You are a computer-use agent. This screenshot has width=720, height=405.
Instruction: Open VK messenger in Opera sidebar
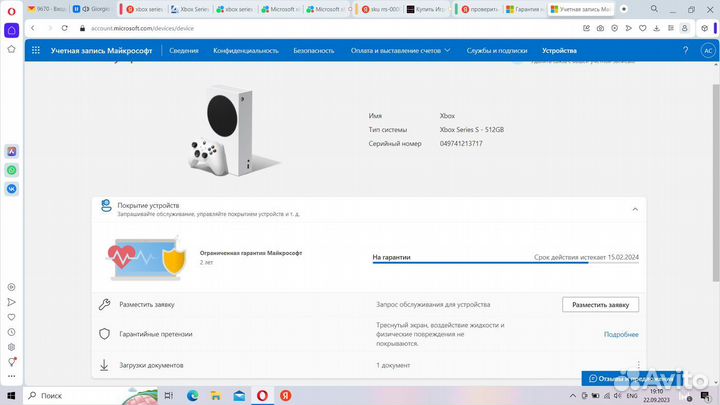[x=11, y=189]
